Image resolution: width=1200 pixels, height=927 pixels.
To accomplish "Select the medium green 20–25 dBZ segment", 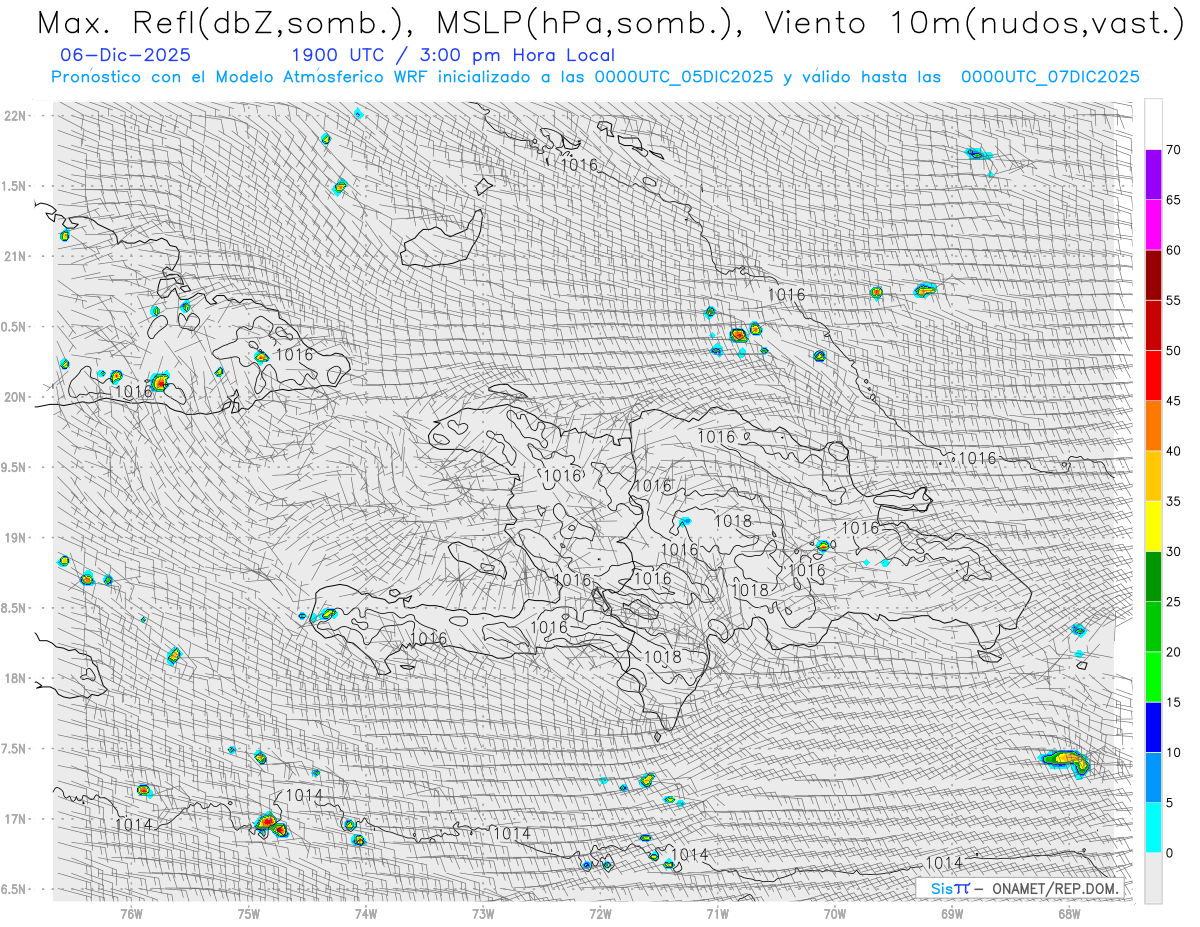I will (x=1153, y=627).
